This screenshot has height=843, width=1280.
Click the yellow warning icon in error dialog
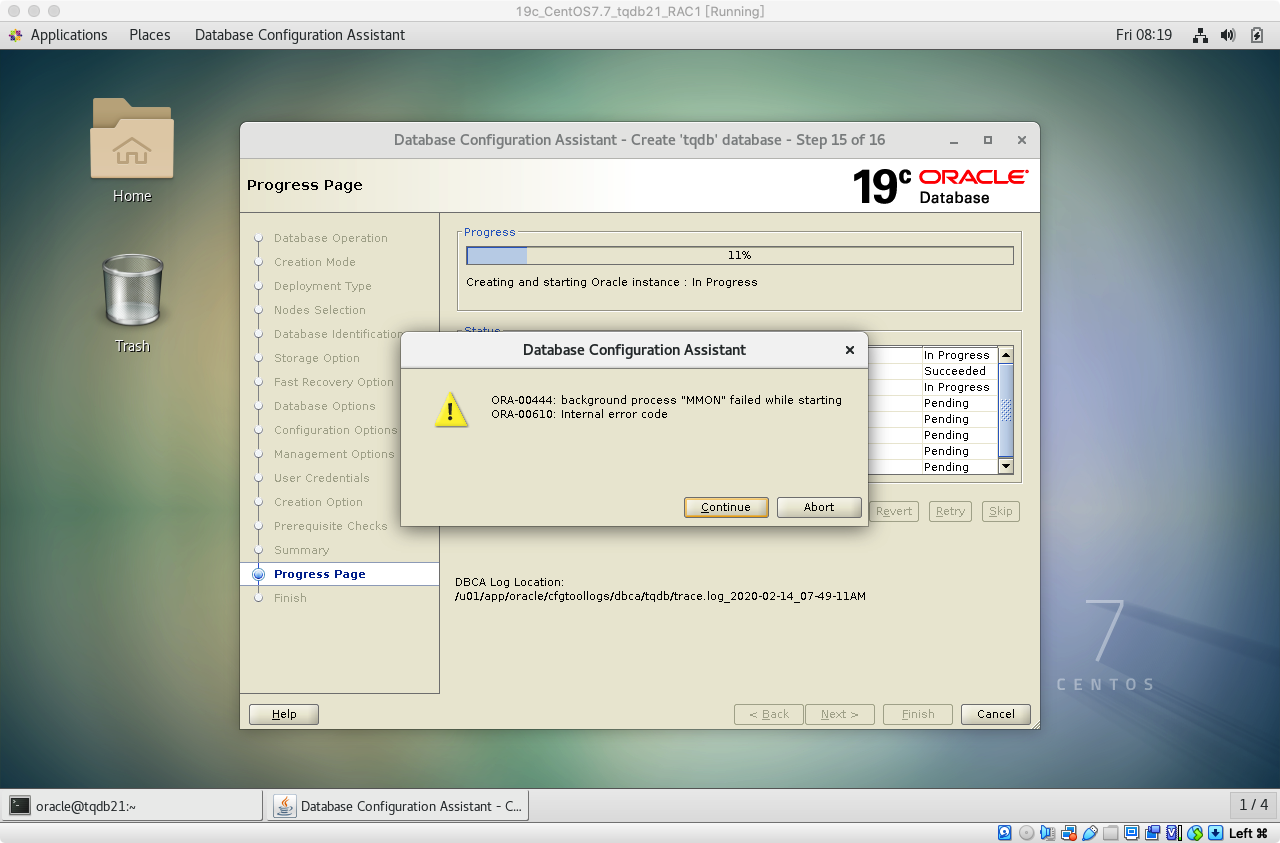click(x=452, y=409)
